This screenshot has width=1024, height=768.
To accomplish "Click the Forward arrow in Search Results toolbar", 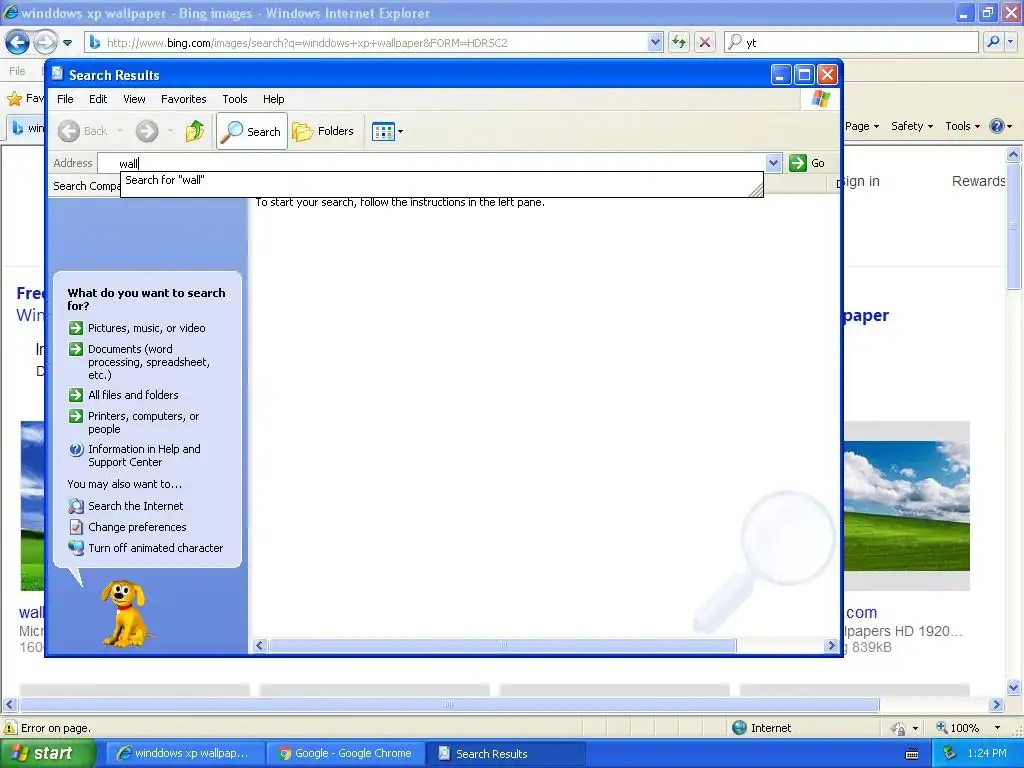I will pos(147,131).
